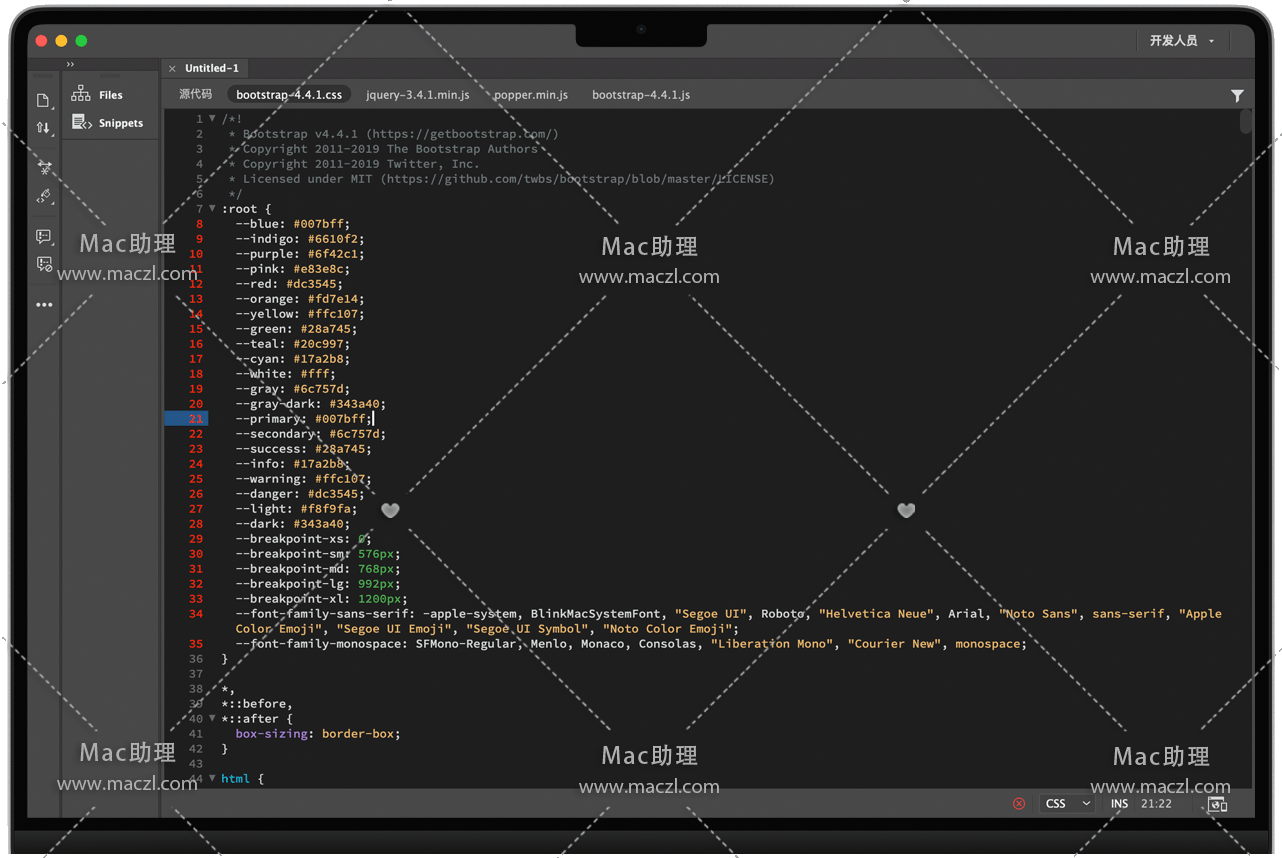Click the filter icon for related files
The height and width of the screenshot is (858, 1282).
[1237, 96]
